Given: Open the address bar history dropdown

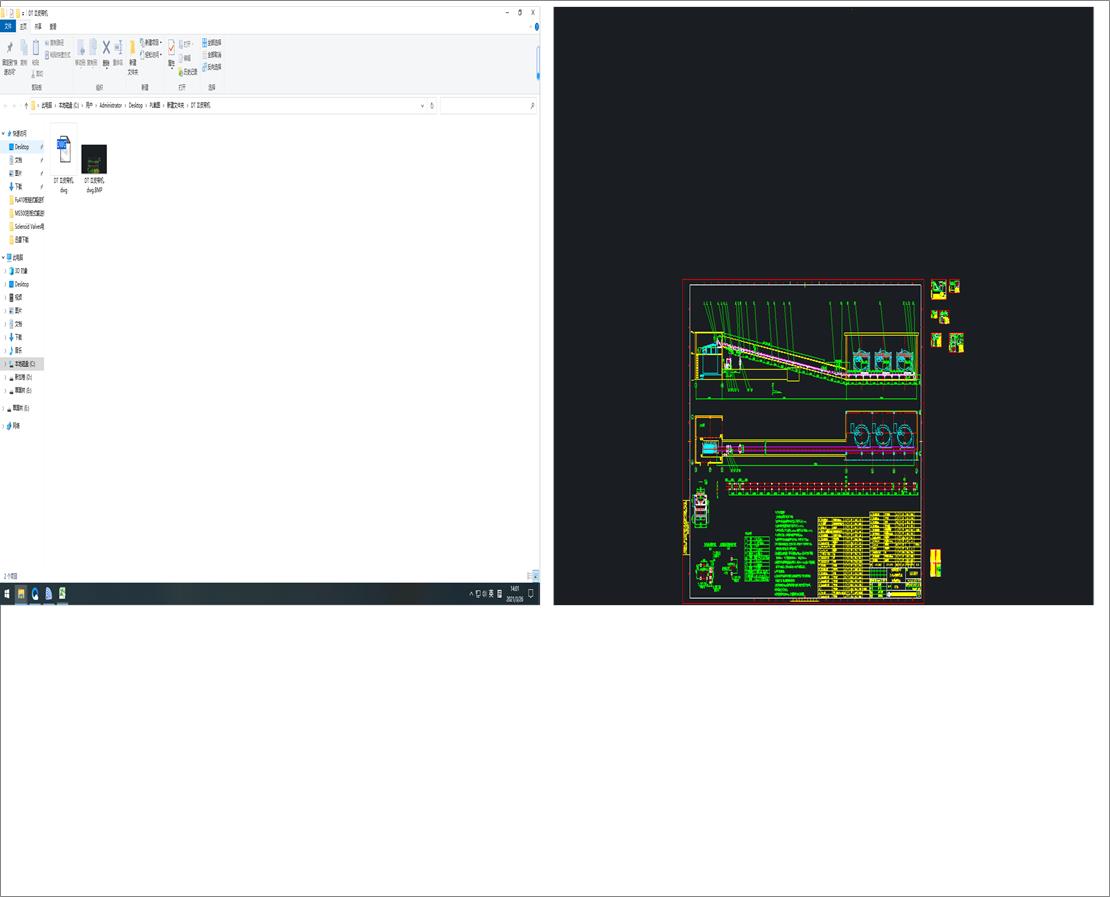Looking at the screenshot, I should pyautogui.click(x=424, y=105).
